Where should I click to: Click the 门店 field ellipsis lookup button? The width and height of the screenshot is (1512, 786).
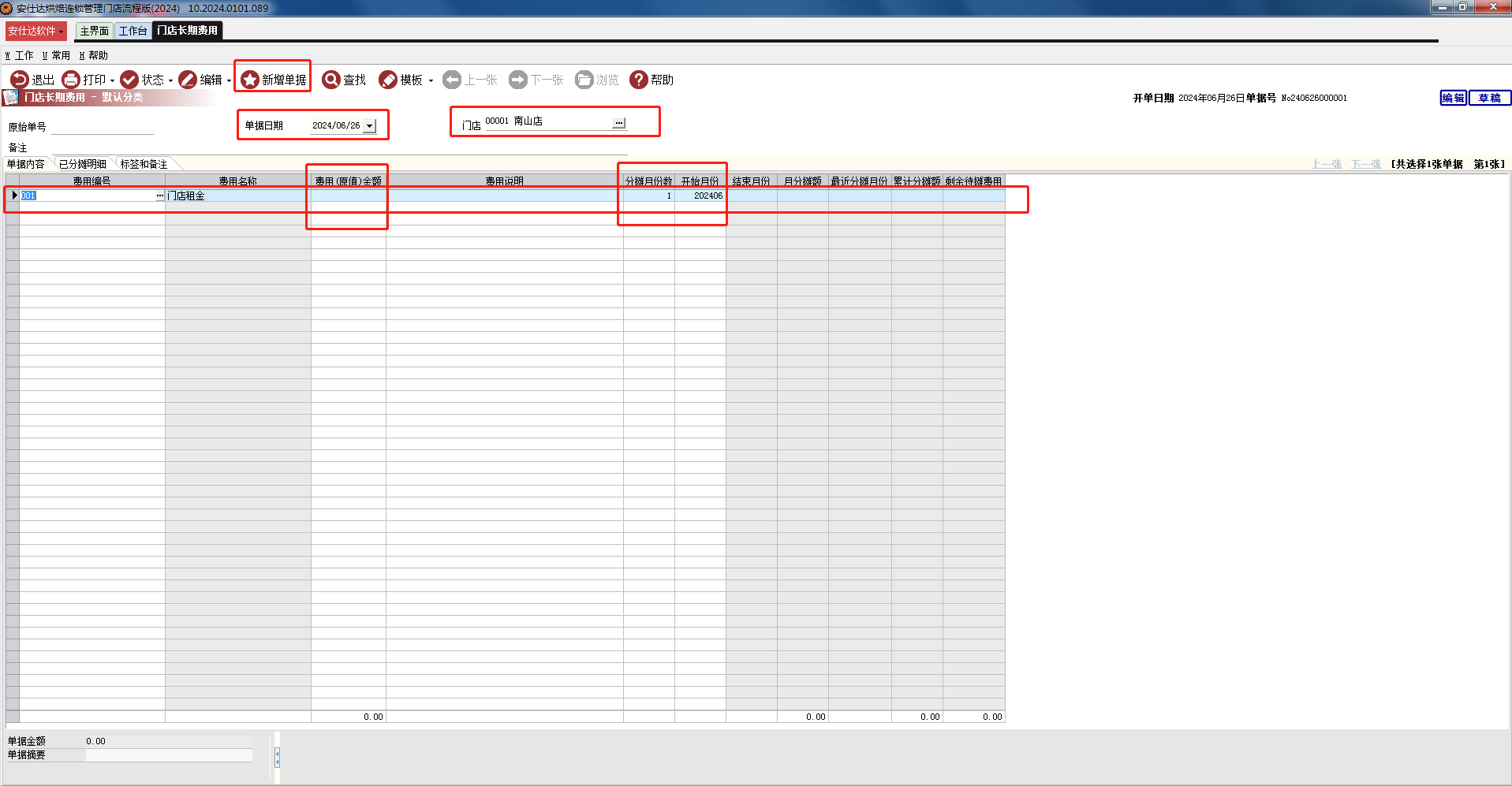point(619,123)
